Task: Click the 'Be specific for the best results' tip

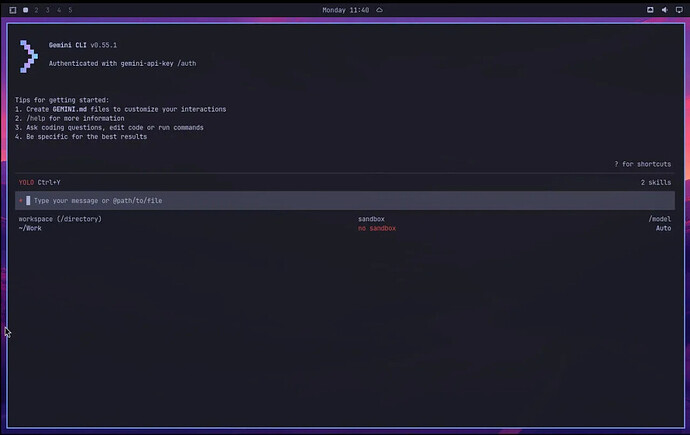Action: (81, 137)
